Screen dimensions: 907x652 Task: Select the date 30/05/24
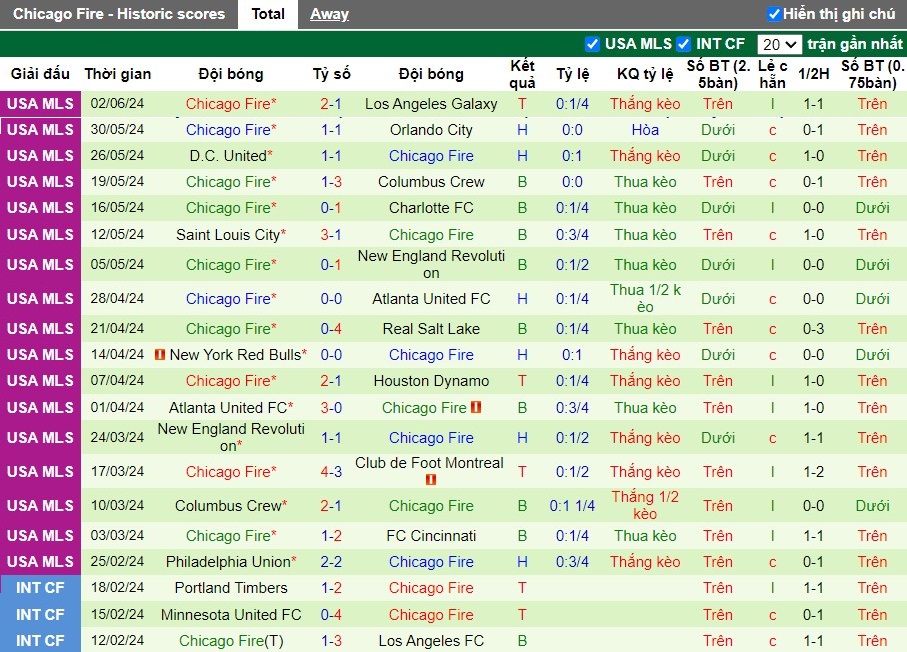(117, 130)
